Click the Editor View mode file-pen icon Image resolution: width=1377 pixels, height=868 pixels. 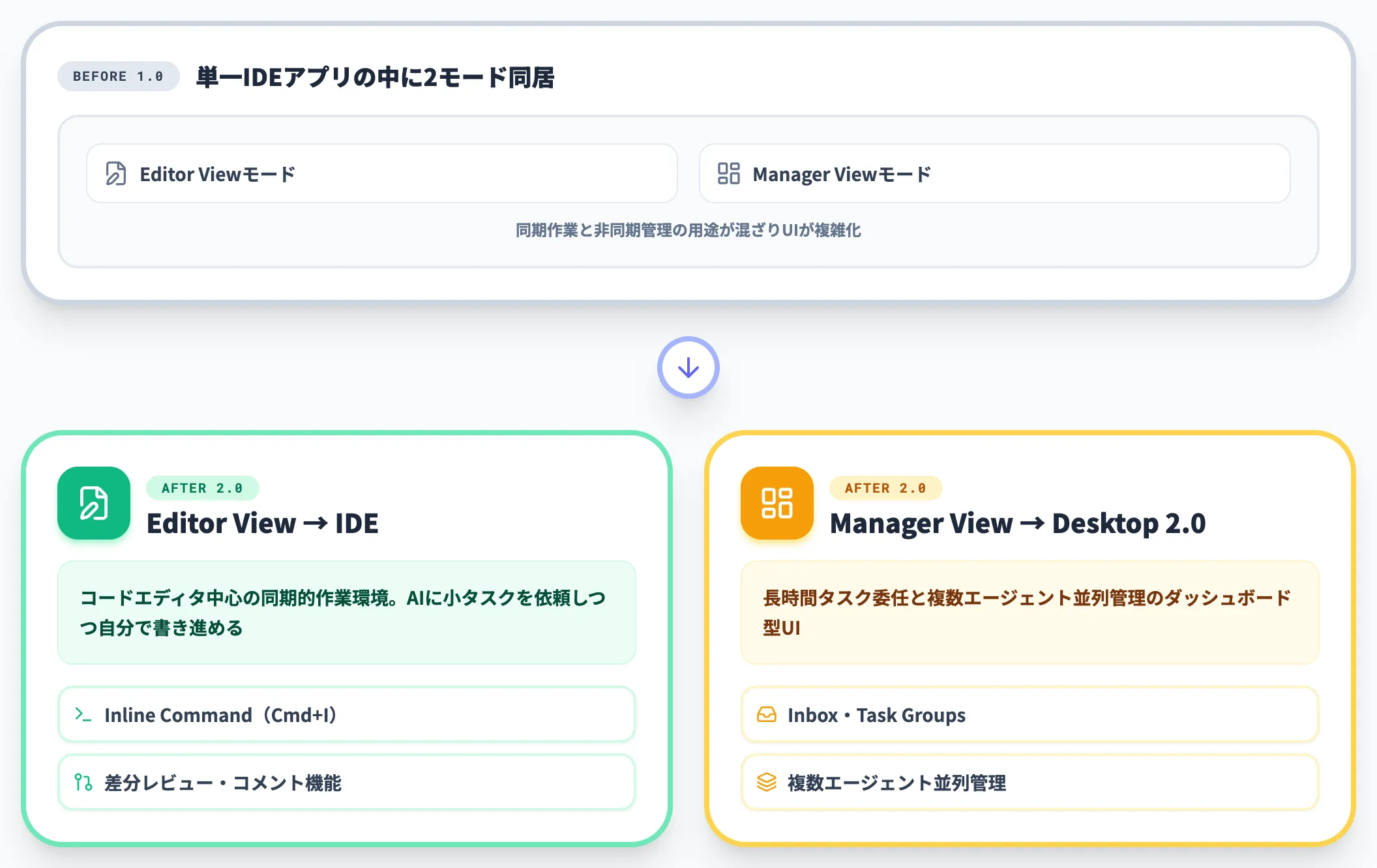(x=116, y=174)
